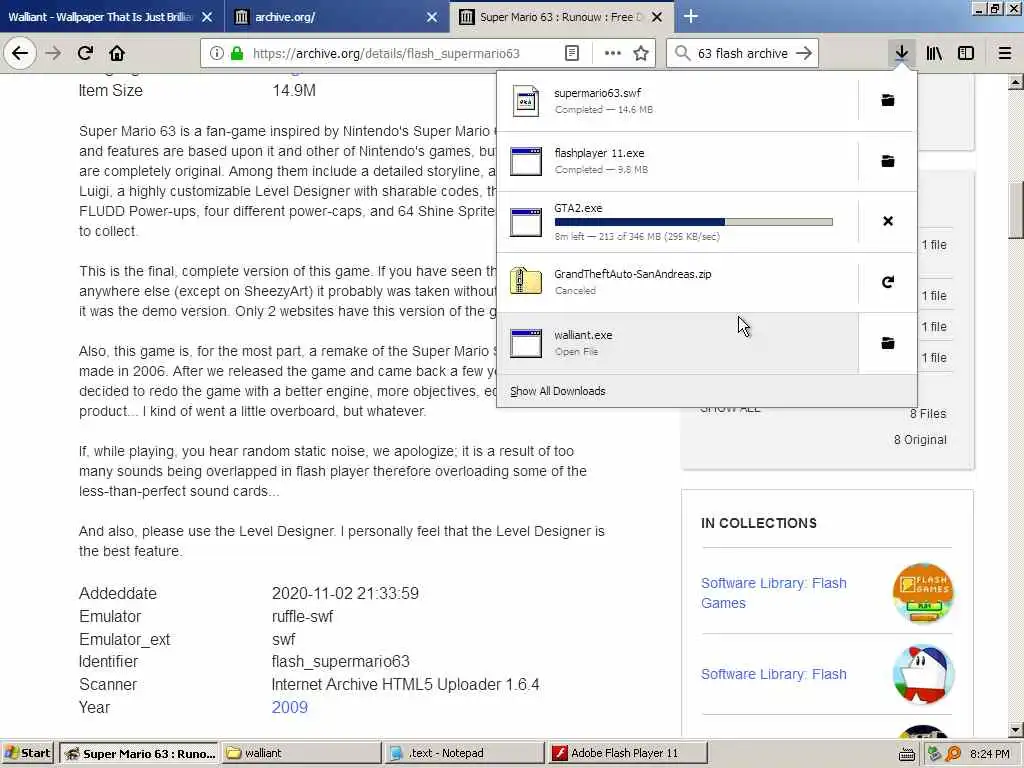Image resolution: width=1024 pixels, height=768 pixels.
Task: Go back with the browser back arrow
Action: [20, 53]
